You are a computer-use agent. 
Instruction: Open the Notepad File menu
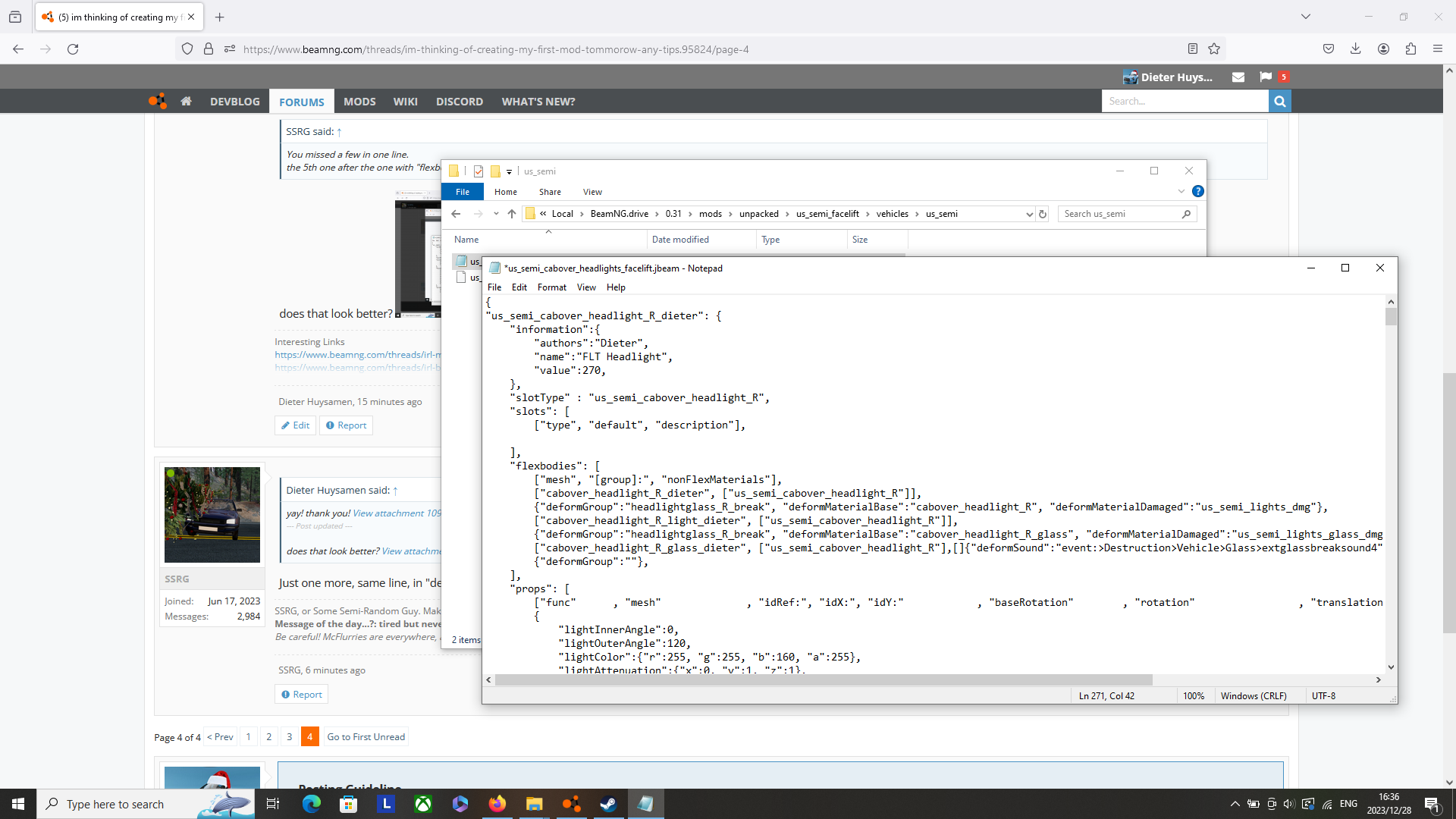tap(494, 287)
